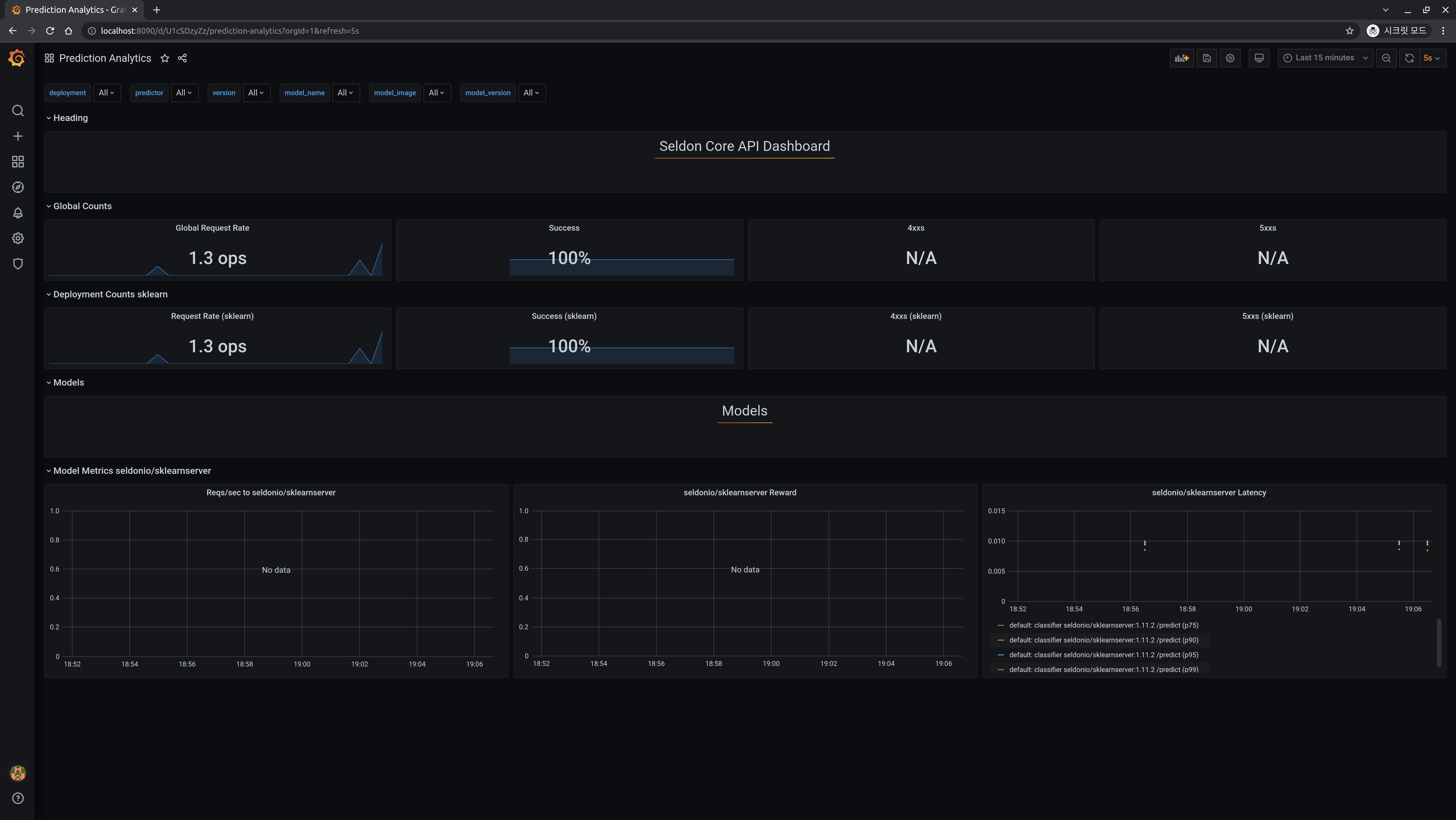This screenshot has width=1456, height=820.
Task: Open Dashboards icon in sidebar
Action: pyautogui.click(x=17, y=162)
